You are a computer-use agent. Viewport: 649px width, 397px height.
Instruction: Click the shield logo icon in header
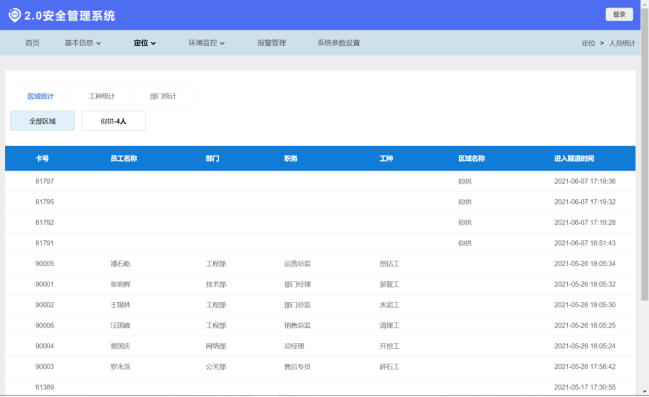coord(14,15)
